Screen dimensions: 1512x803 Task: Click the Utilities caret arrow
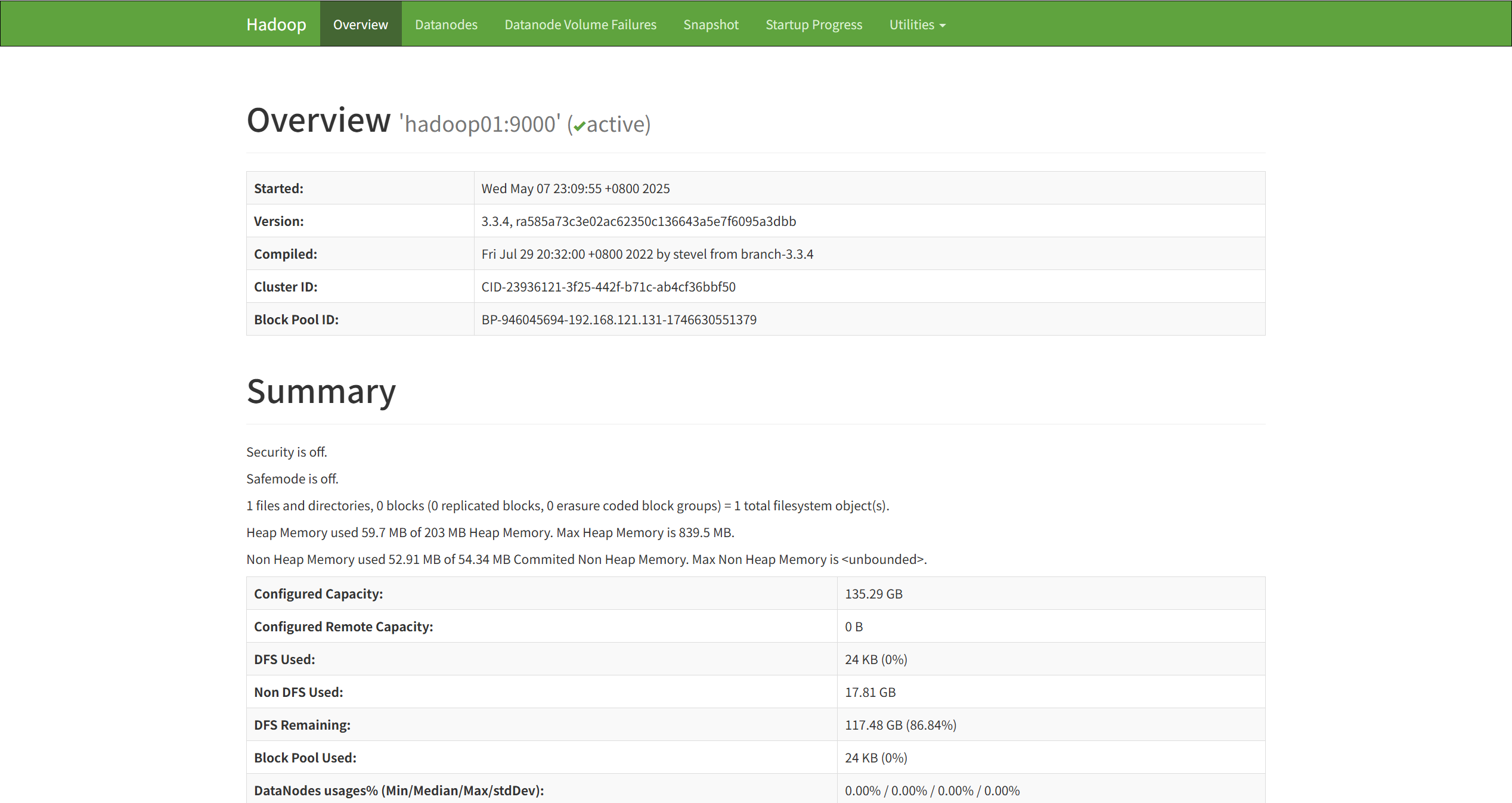pos(943,26)
